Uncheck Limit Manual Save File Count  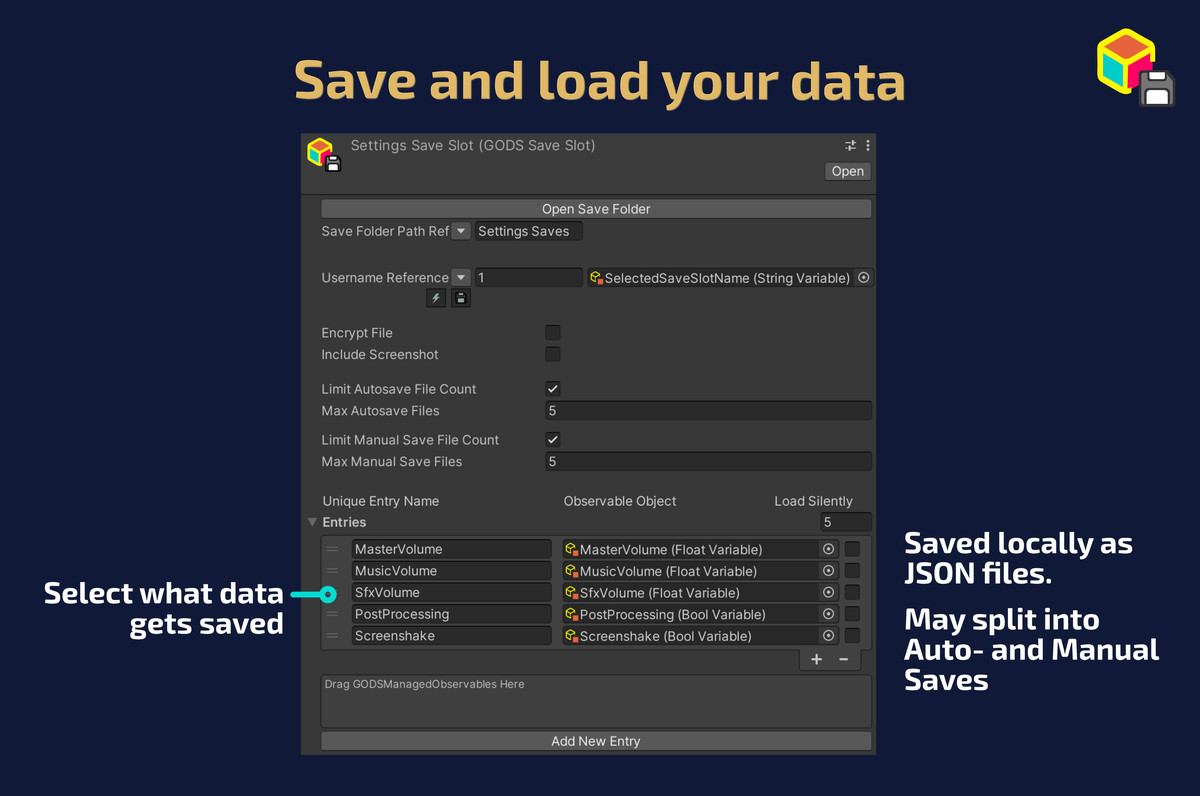point(553,440)
